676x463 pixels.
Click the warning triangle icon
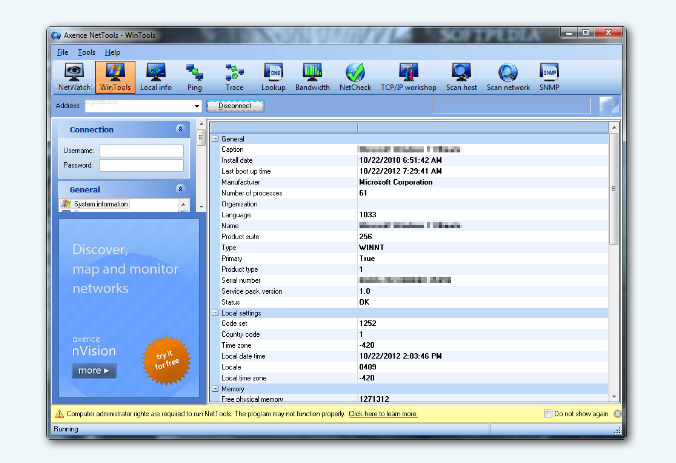click(x=59, y=414)
